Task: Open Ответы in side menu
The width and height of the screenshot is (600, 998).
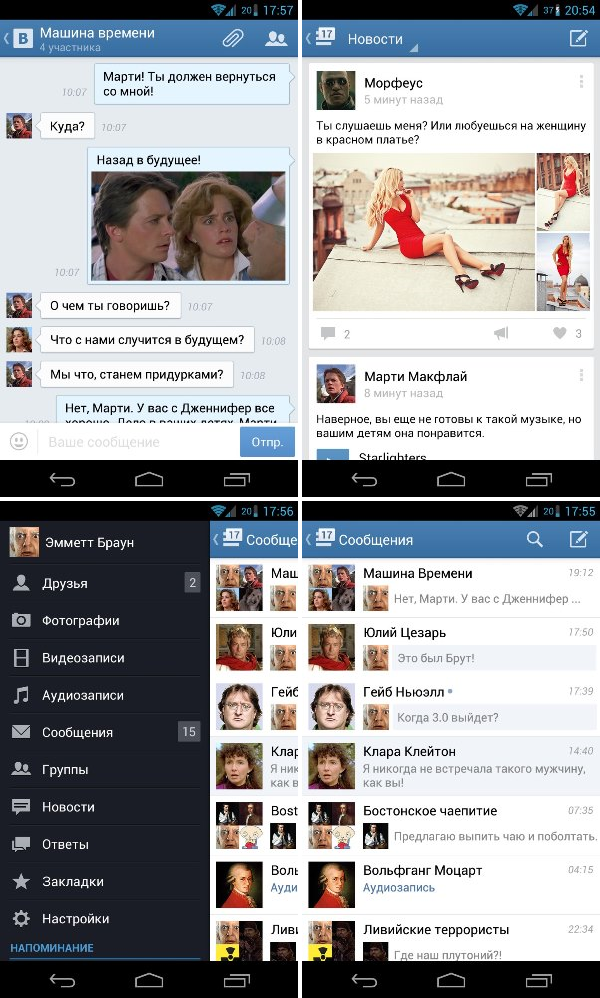Action: tap(105, 844)
